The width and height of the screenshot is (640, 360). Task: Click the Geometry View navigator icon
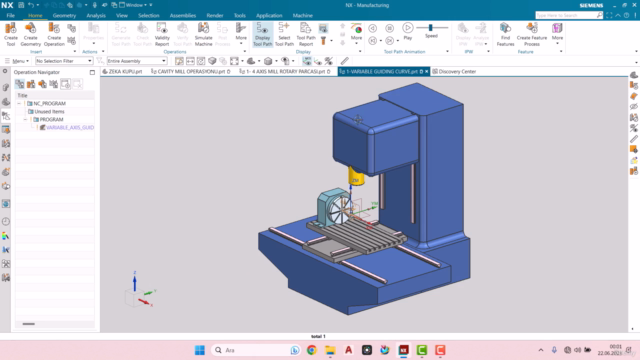coord(42,84)
